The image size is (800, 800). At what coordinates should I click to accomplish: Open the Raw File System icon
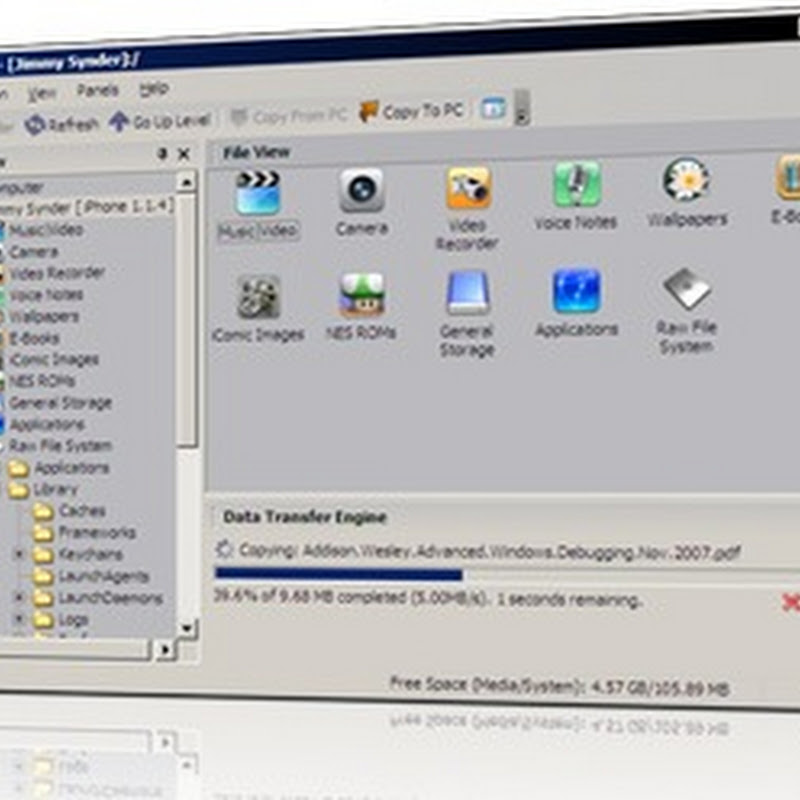(x=686, y=288)
